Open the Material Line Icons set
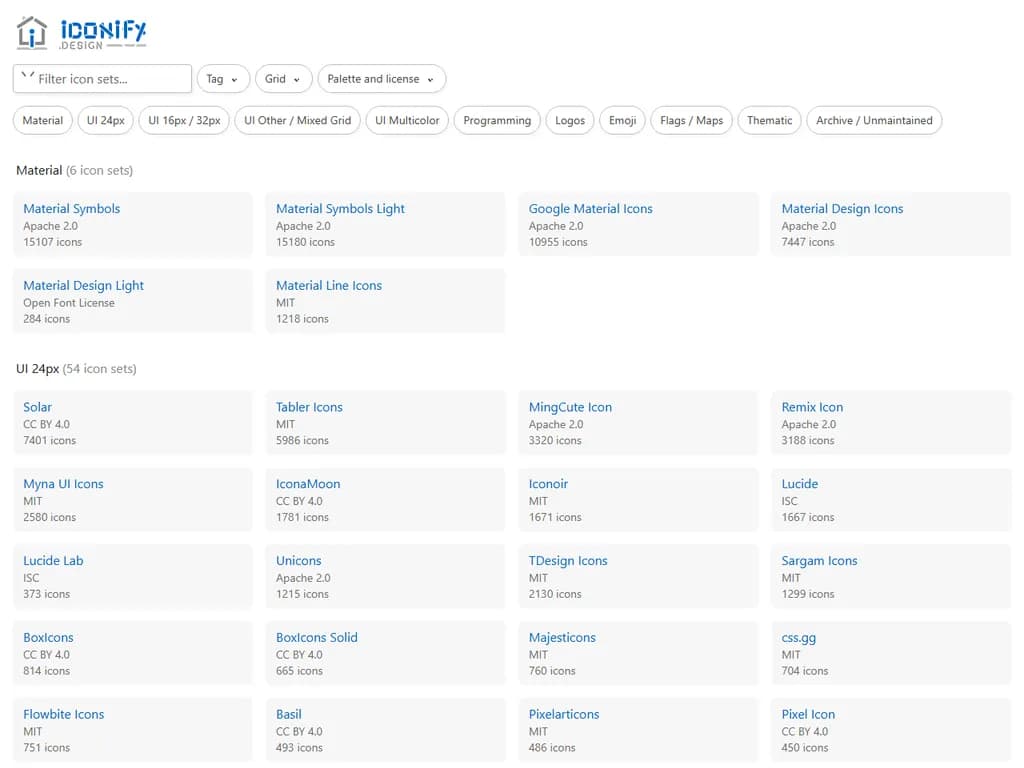This screenshot has height=768, width=1024. (x=329, y=285)
